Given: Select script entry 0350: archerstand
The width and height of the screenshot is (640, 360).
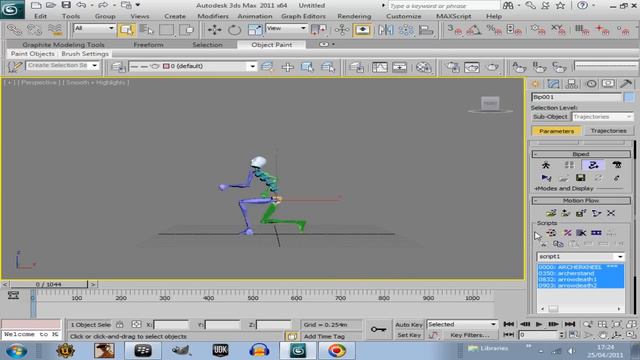Looking at the screenshot, I should (580, 273).
